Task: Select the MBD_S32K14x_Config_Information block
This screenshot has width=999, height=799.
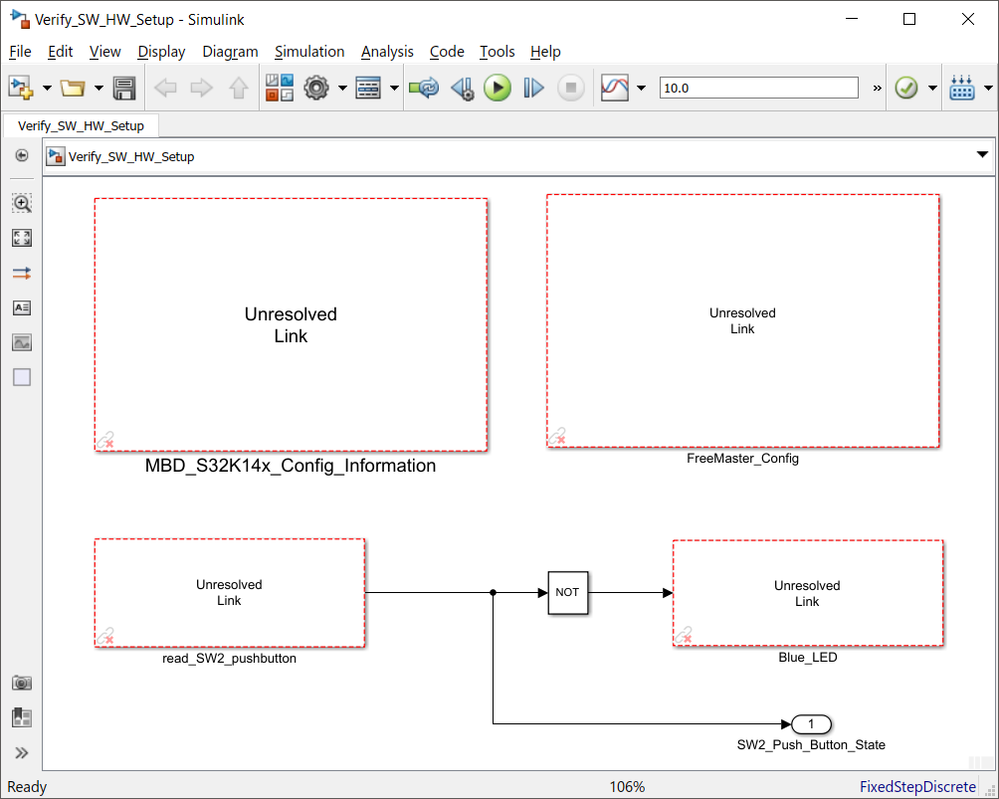Action: point(291,325)
